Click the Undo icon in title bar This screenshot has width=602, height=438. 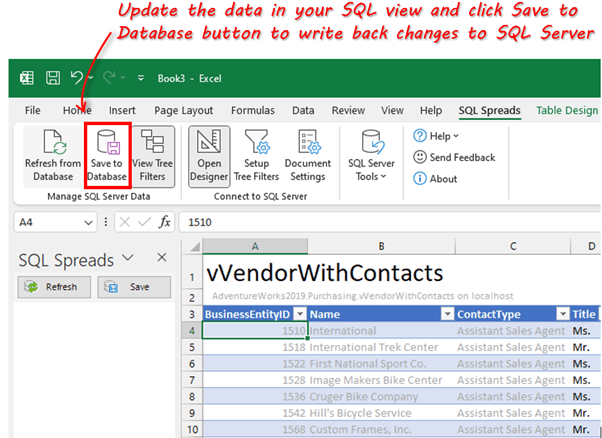click(x=76, y=77)
